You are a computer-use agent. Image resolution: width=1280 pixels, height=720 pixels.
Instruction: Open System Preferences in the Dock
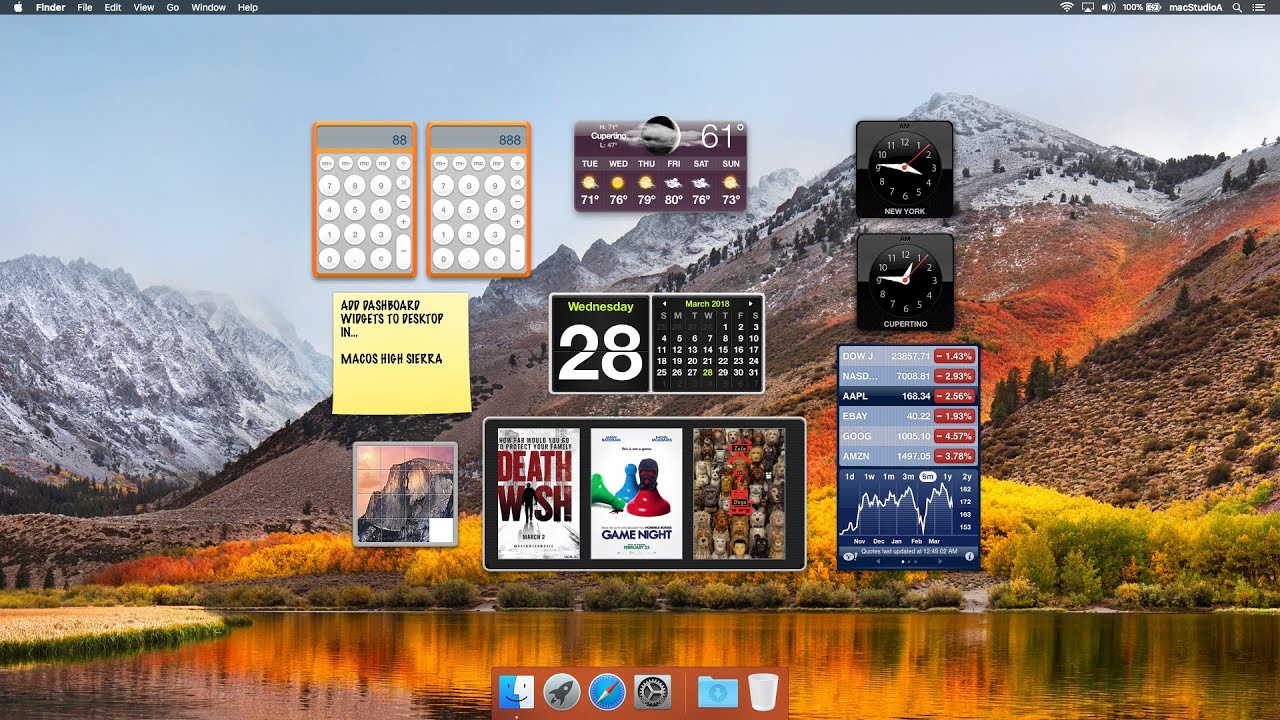(x=653, y=691)
